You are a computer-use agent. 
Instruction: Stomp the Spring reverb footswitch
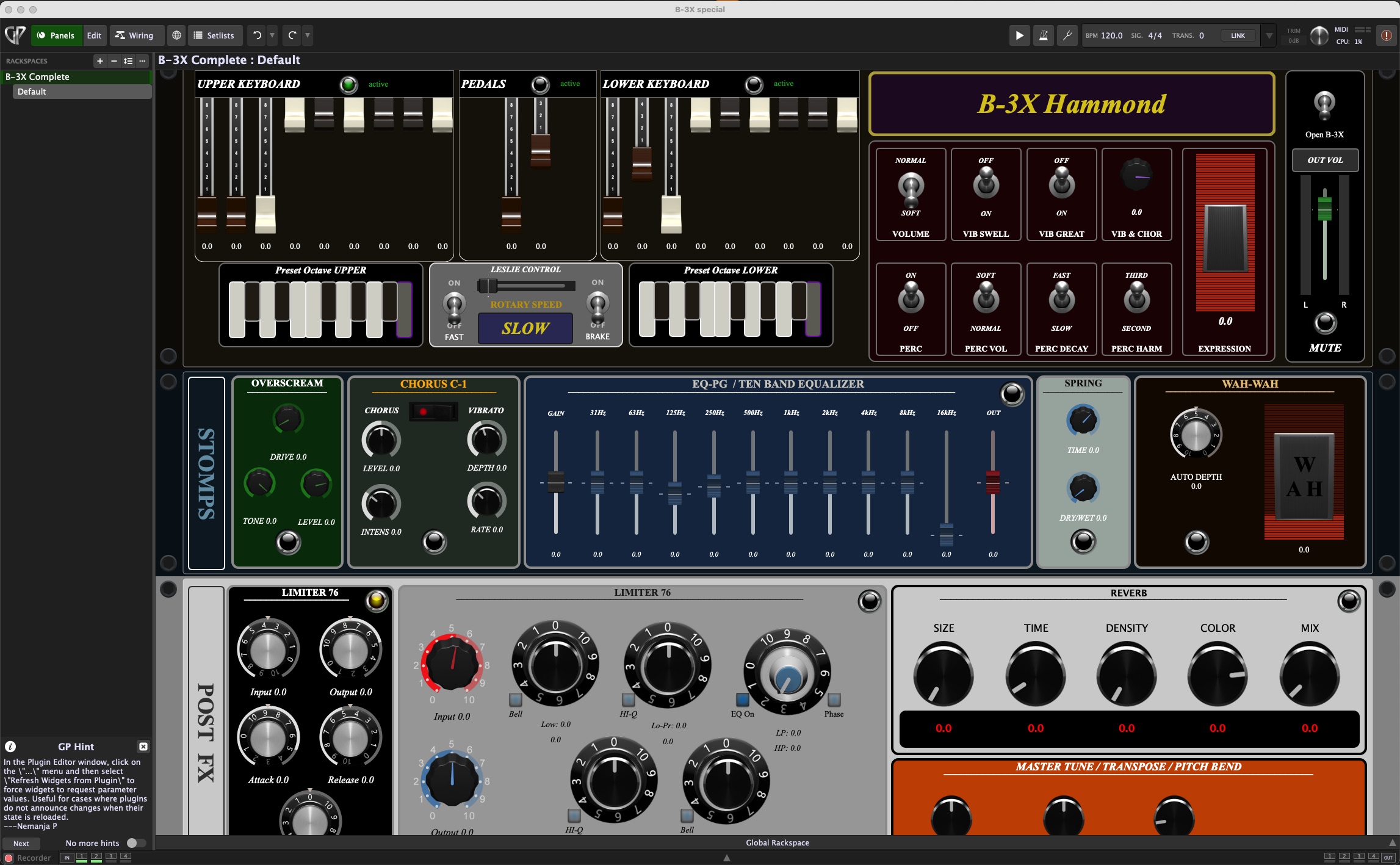1083,541
